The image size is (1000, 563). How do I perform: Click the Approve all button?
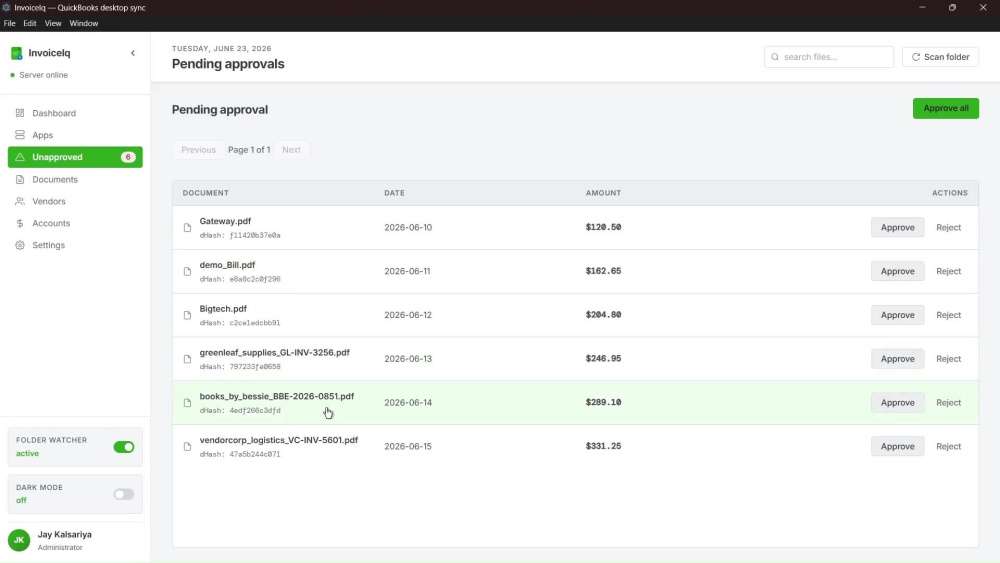(946, 108)
